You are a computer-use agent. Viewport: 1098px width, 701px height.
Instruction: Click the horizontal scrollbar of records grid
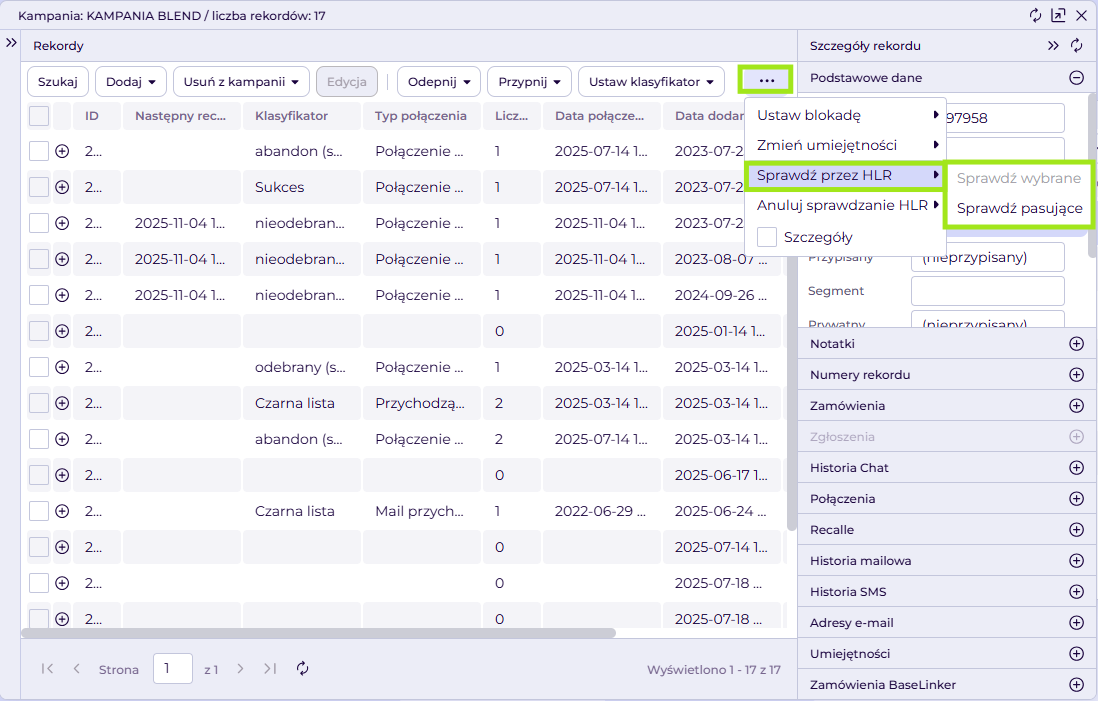[319, 633]
